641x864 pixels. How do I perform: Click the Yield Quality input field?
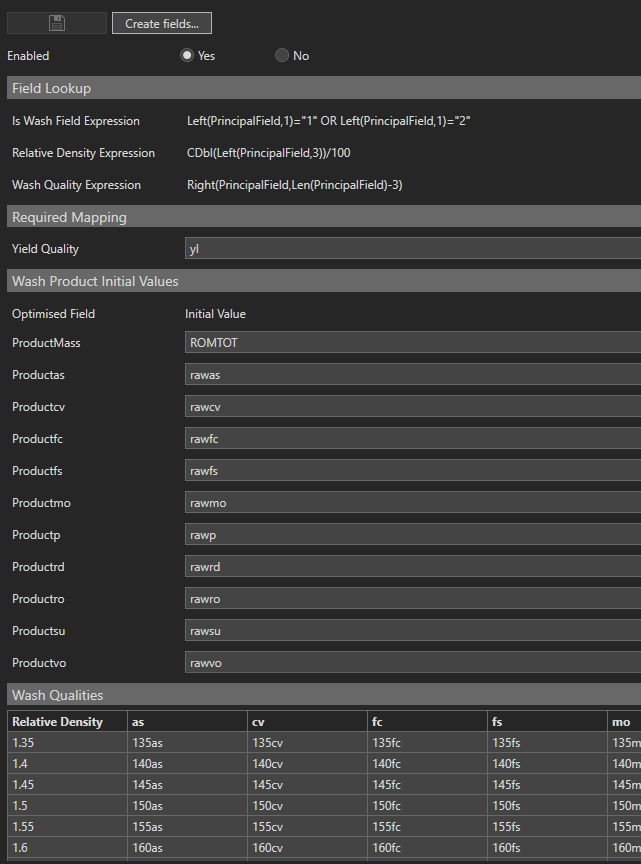coord(412,249)
